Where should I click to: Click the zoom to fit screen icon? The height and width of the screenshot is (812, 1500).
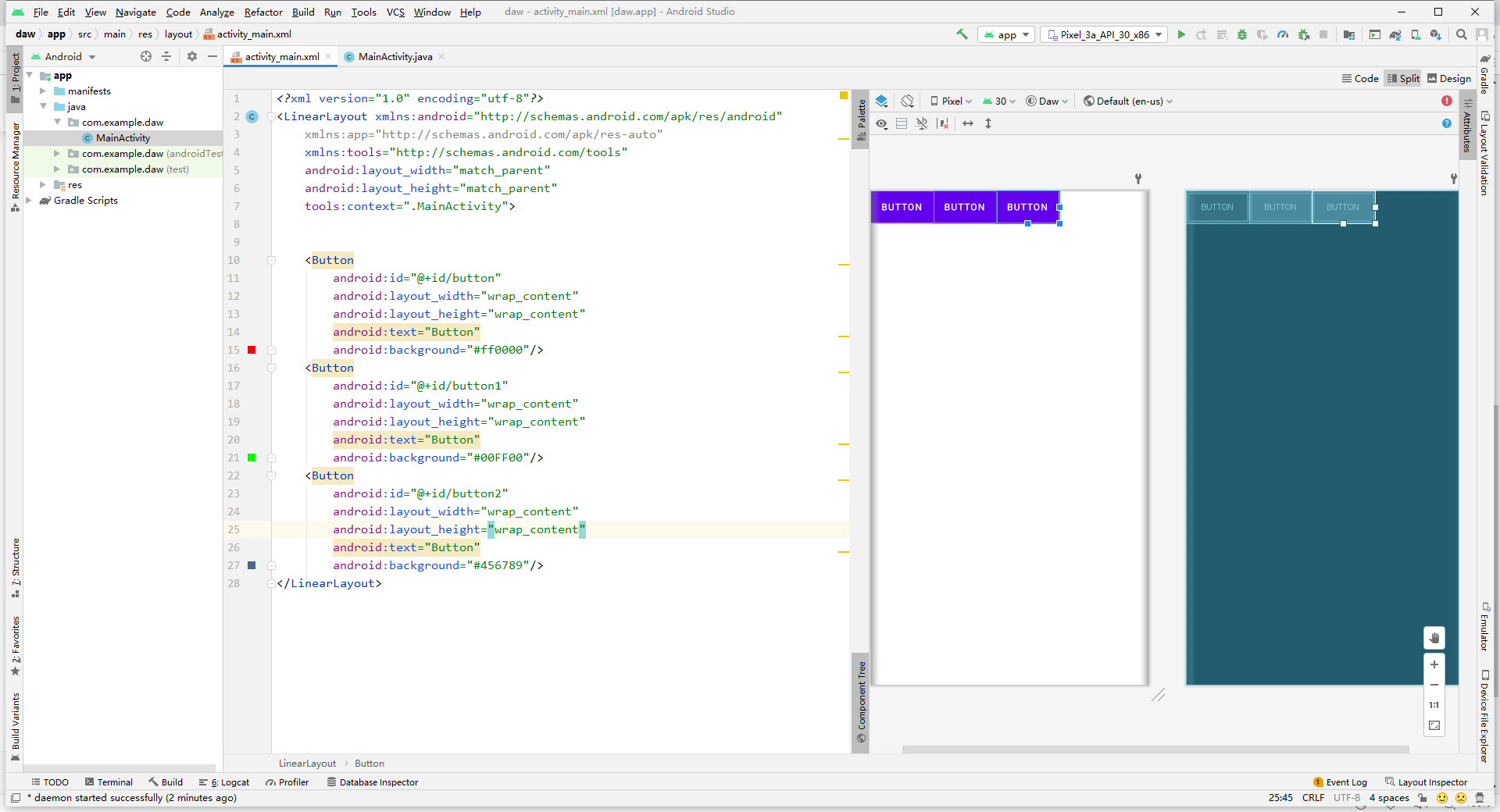click(1434, 725)
